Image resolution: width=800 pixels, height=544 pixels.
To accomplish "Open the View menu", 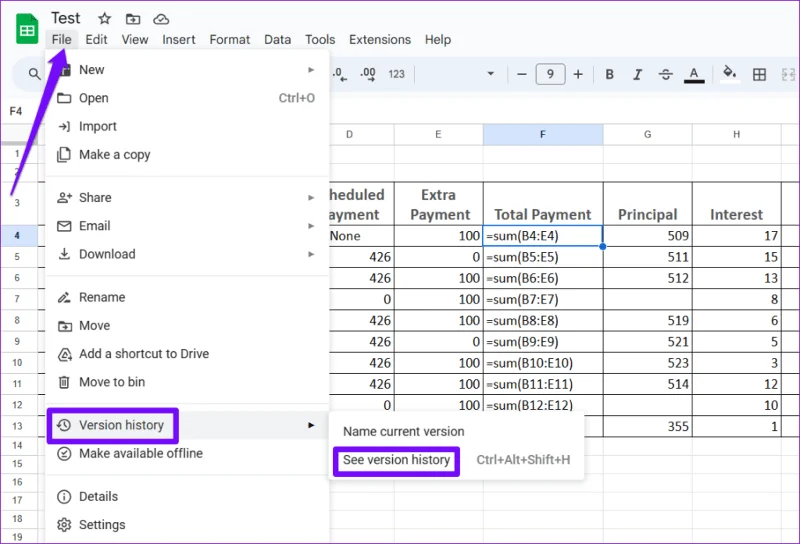I will point(135,39).
